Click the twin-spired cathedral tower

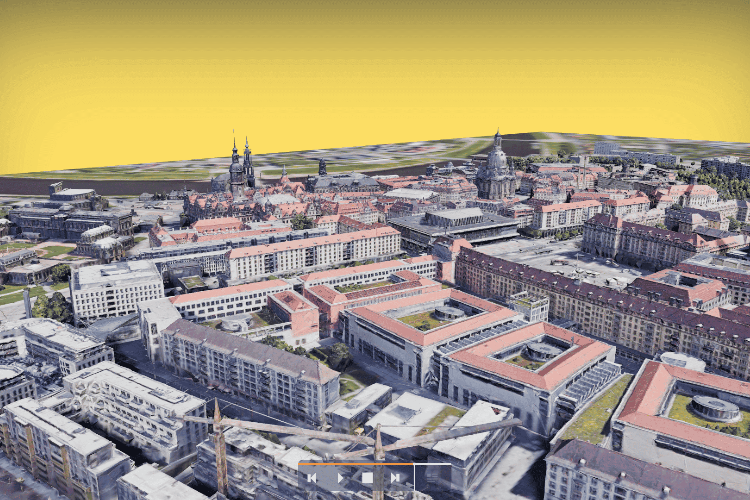pyautogui.click(x=240, y=167)
